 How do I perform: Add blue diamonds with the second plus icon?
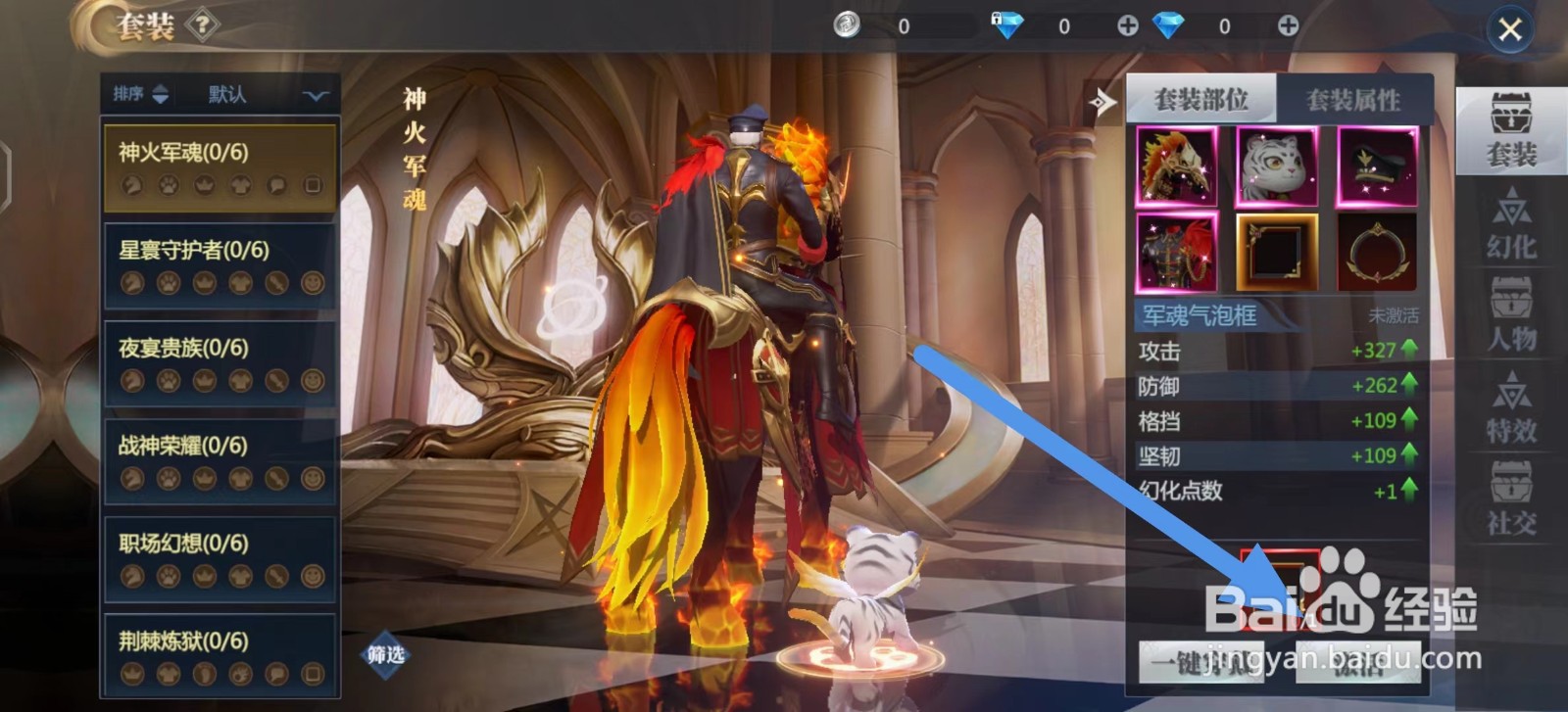pyautogui.click(x=1288, y=26)
